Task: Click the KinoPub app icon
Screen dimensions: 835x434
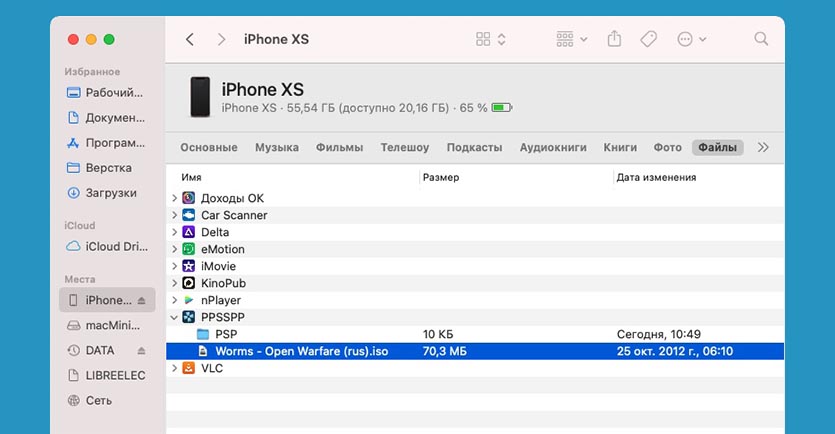Action: (189, 283)
